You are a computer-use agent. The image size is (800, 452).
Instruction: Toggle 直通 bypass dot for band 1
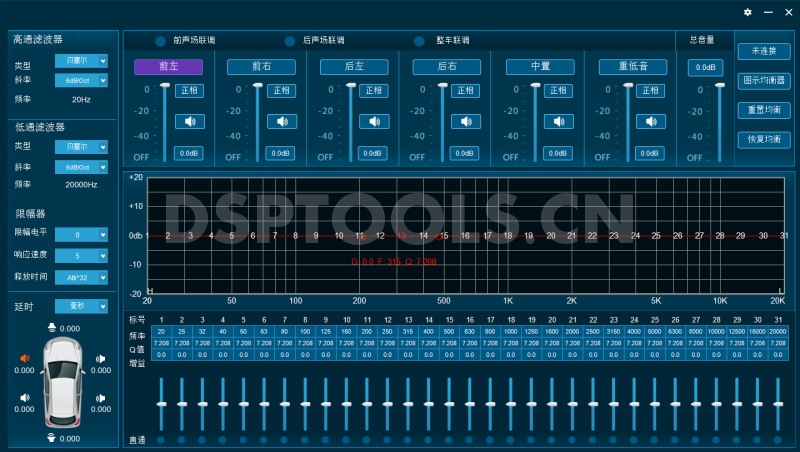click(x=161, y=440)
